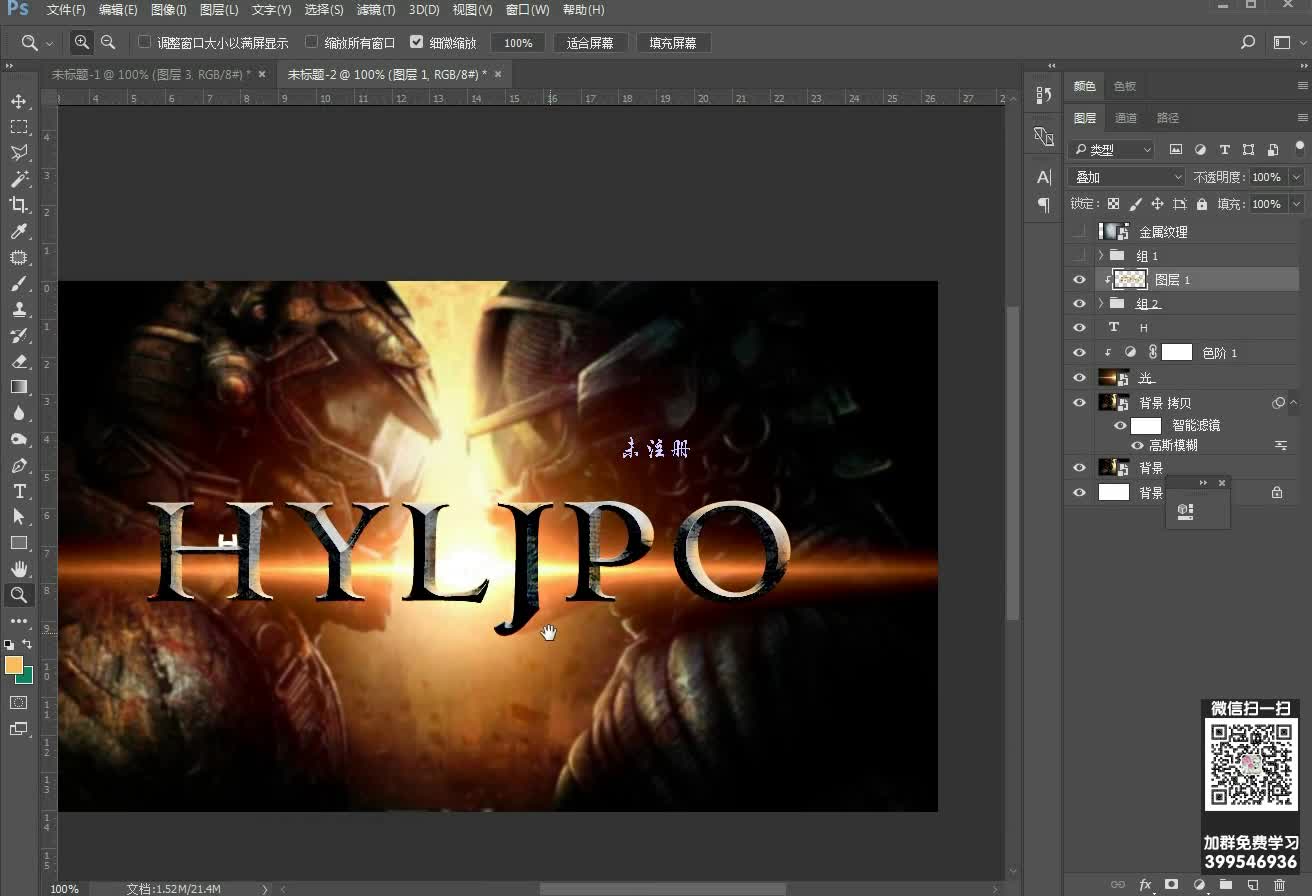1312x896 pixels.
Task: Show the 金属纹理 layer
Action: point(1079,231)
